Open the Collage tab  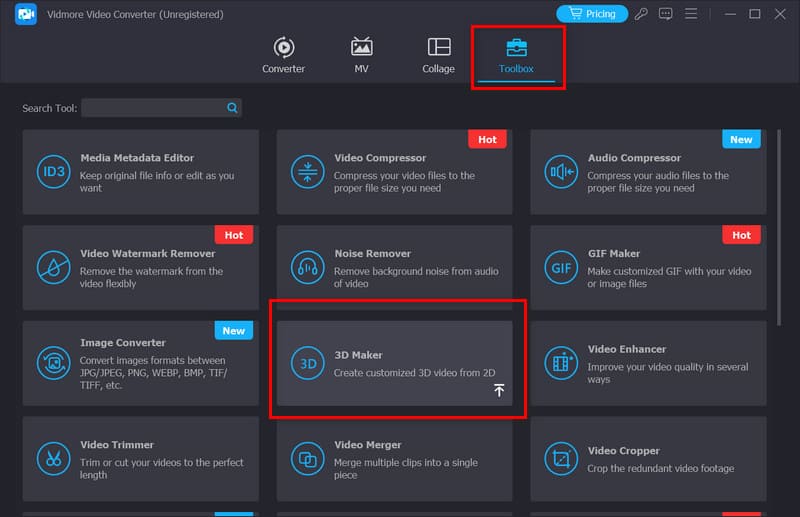[x=438, y=56]
